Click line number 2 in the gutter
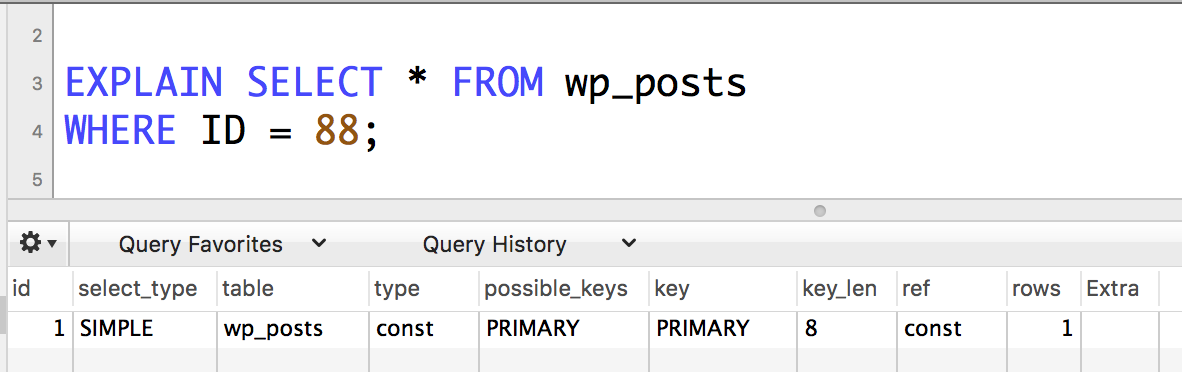Image resolution: width=1182 pixels, height=372 pixels. [x=37, y=35]
